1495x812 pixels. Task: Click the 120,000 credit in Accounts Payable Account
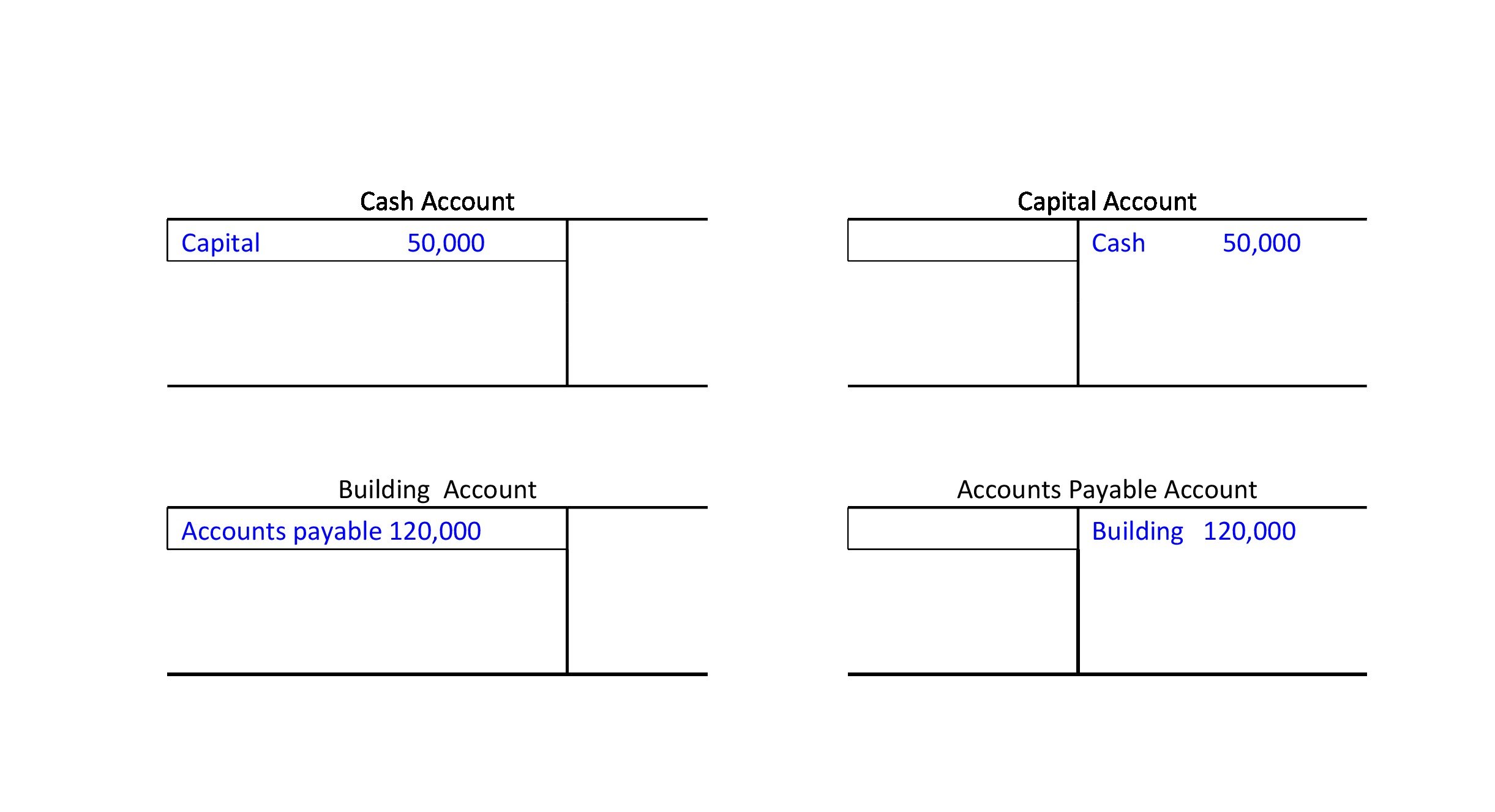point(1249,531)
